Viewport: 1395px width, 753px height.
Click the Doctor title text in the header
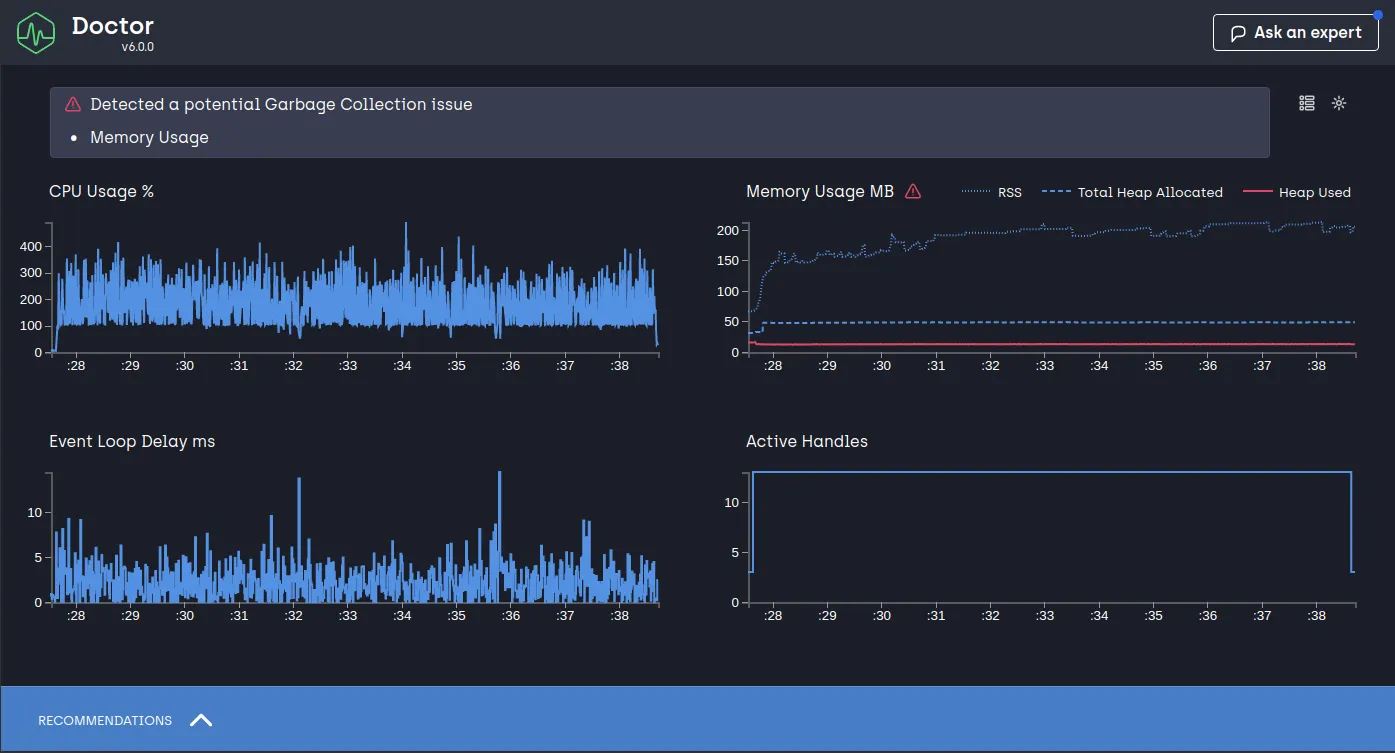coord(113,26)
